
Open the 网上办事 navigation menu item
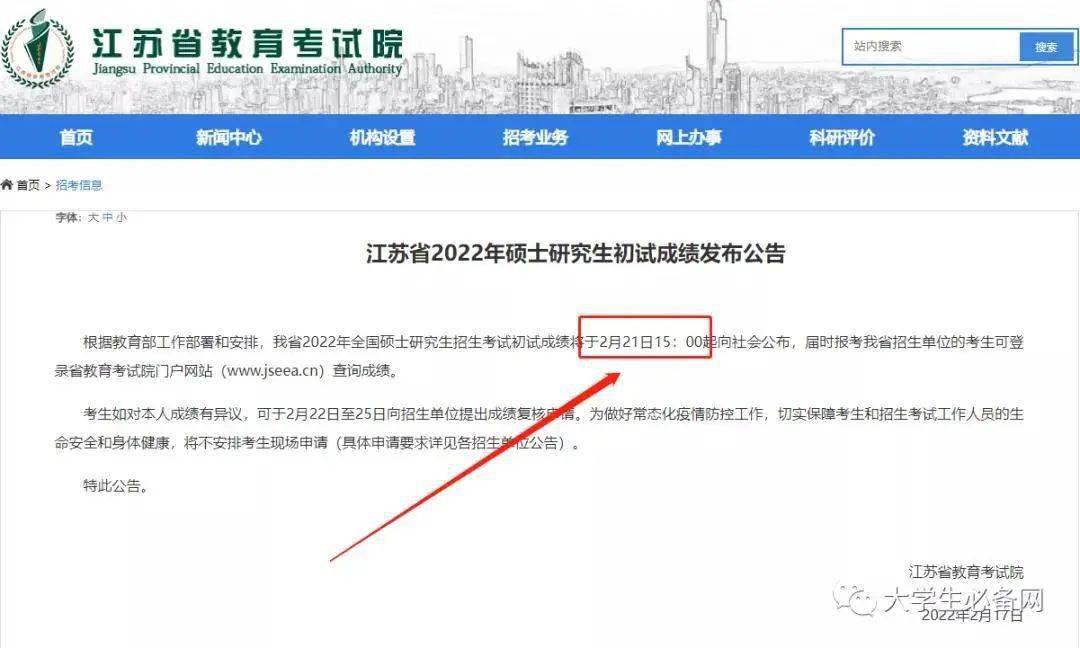(689, 138)
